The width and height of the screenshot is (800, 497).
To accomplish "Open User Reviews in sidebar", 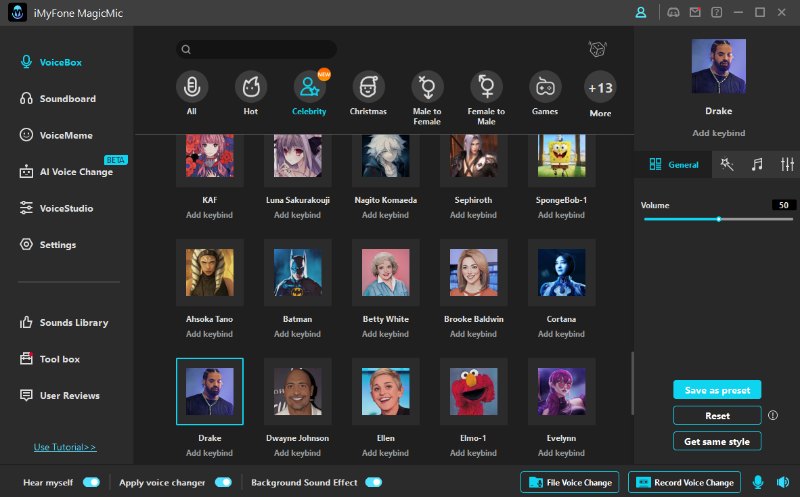I will tap(60, 395).
